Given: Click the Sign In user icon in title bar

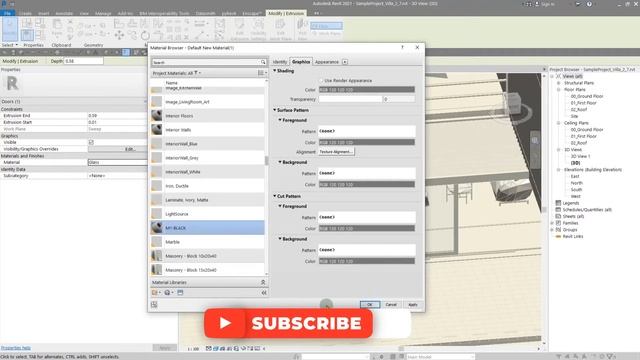Looking at the screenshot, I should pyautogui.click(x=537, y=4).
